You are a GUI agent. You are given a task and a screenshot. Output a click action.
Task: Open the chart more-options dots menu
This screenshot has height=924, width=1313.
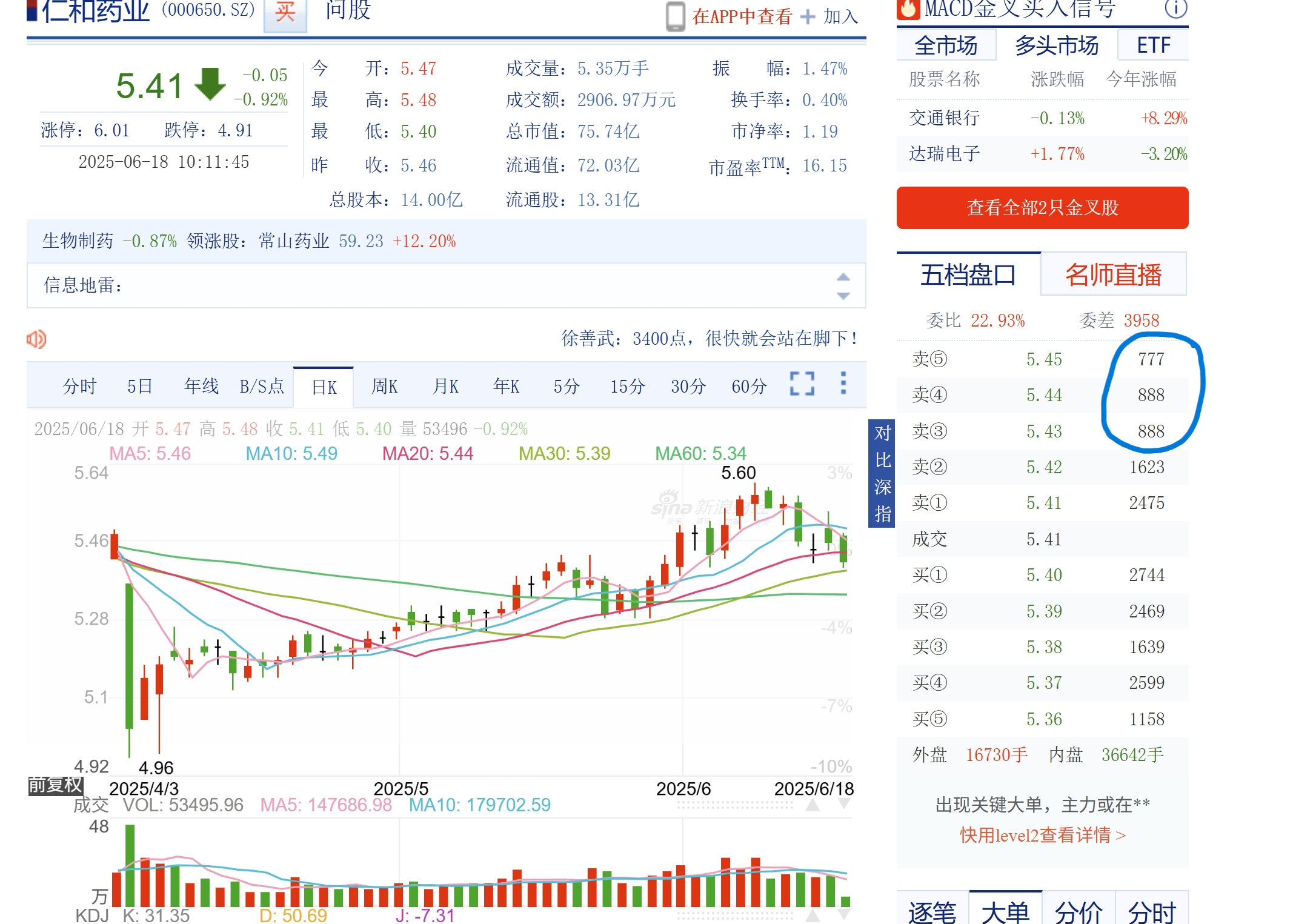[843, 383]
